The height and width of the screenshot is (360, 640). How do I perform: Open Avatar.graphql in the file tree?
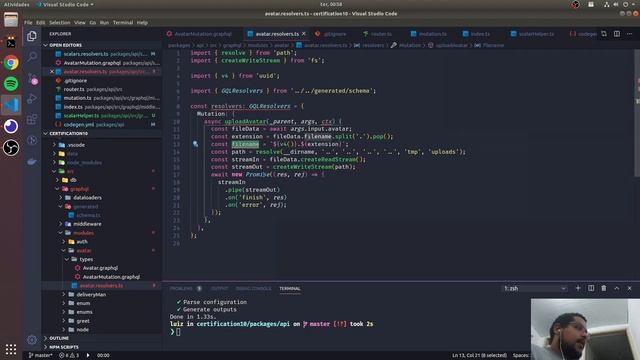point(100,268)
